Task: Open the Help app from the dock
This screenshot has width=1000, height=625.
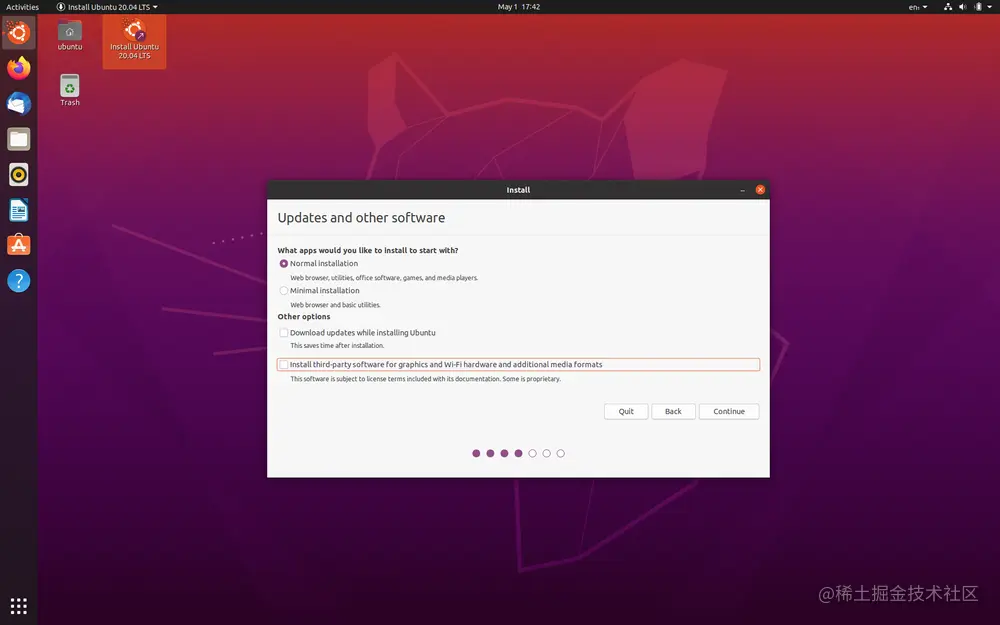Action: [x=18, y=280]
